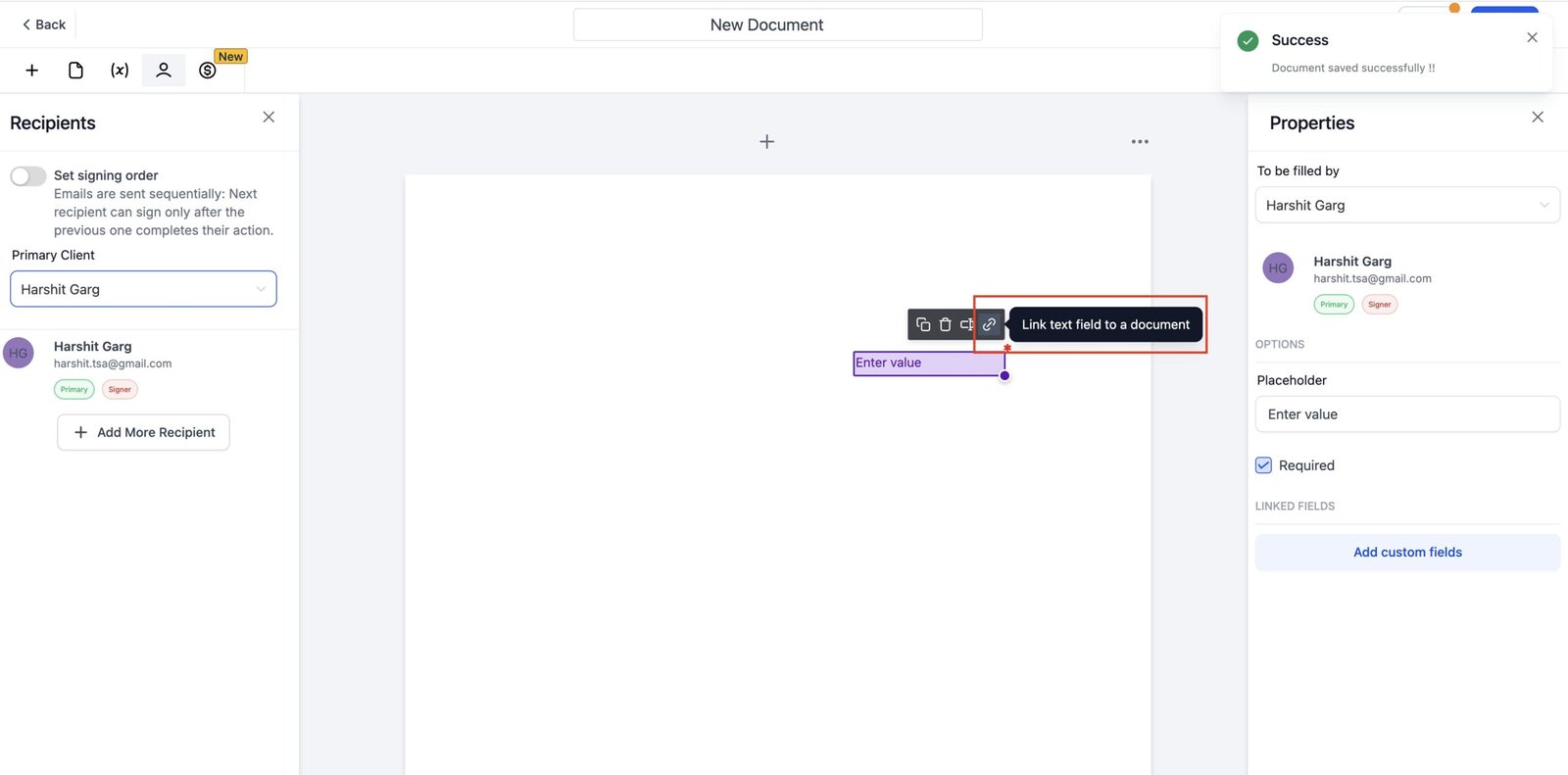1568x775 pixels.
Task: Click the Add More Recipient button
Action: (x=143, y=432)
